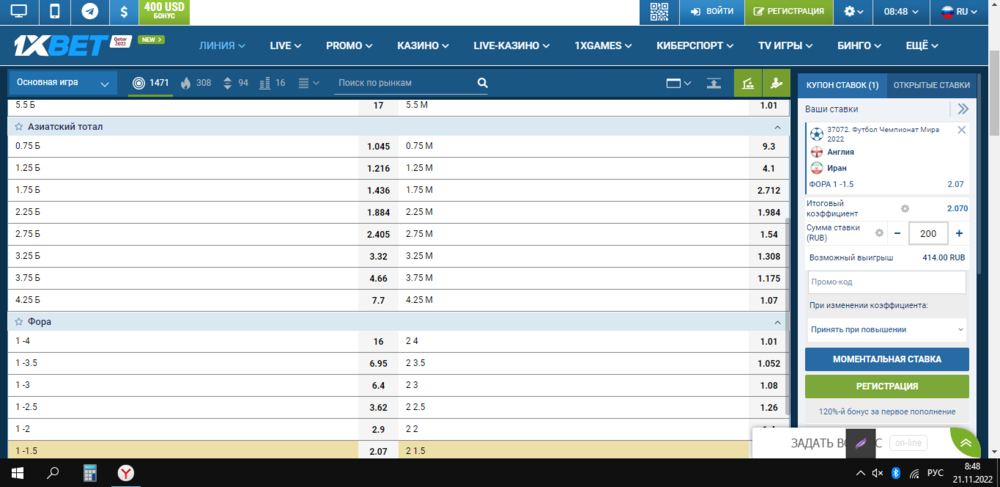
Task: Collapse the Фора section chevron
Action: tap(777, 322)
